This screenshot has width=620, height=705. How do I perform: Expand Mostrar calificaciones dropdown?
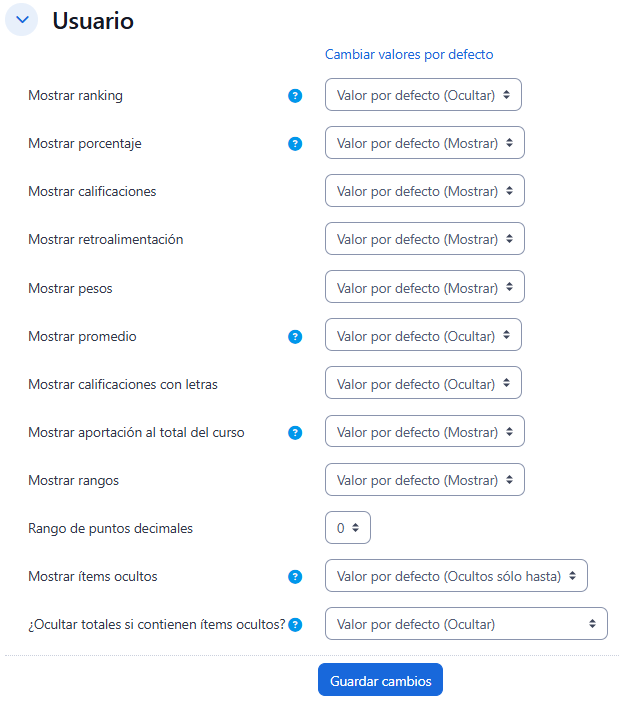point(424,191)
